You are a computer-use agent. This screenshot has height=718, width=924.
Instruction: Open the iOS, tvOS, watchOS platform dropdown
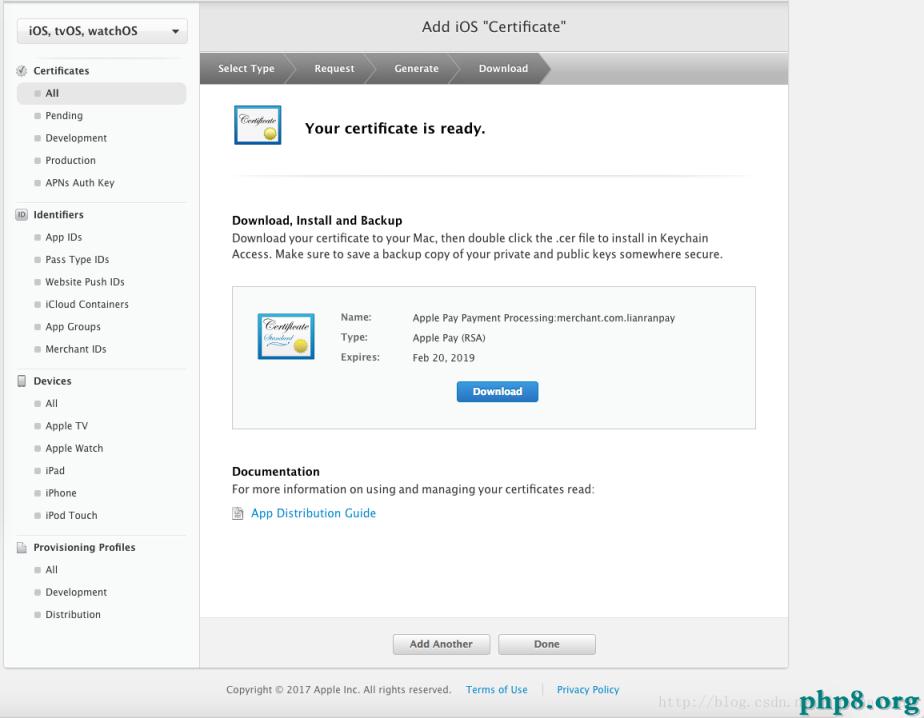click(101, 32)
